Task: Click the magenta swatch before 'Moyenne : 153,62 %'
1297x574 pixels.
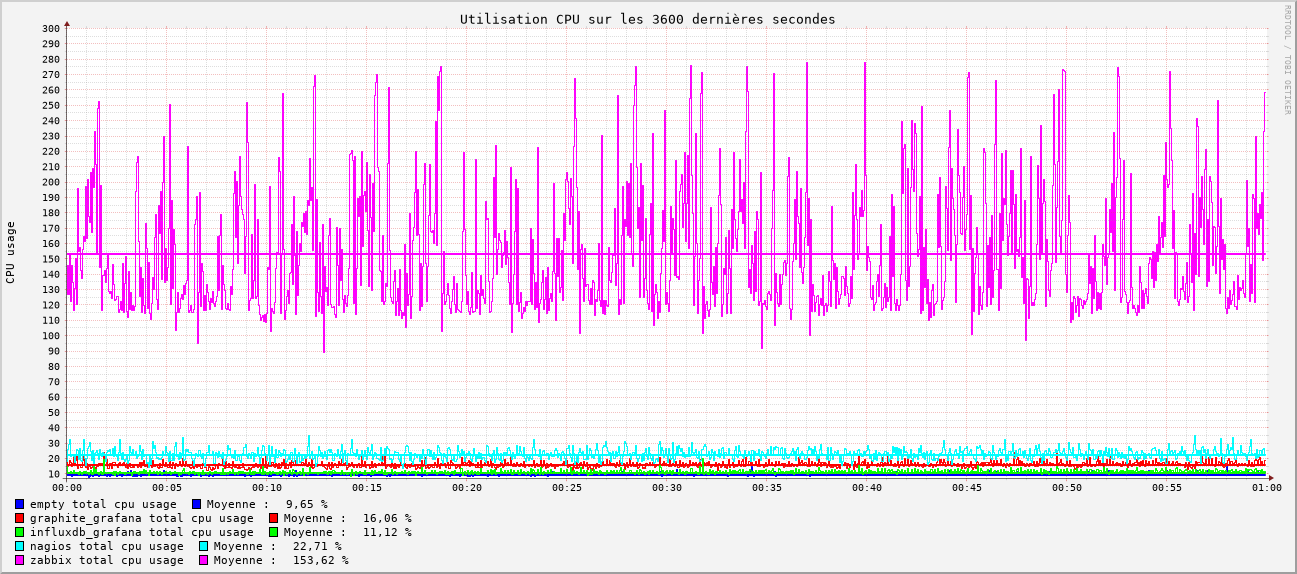Action: click(x=203, y=560)
